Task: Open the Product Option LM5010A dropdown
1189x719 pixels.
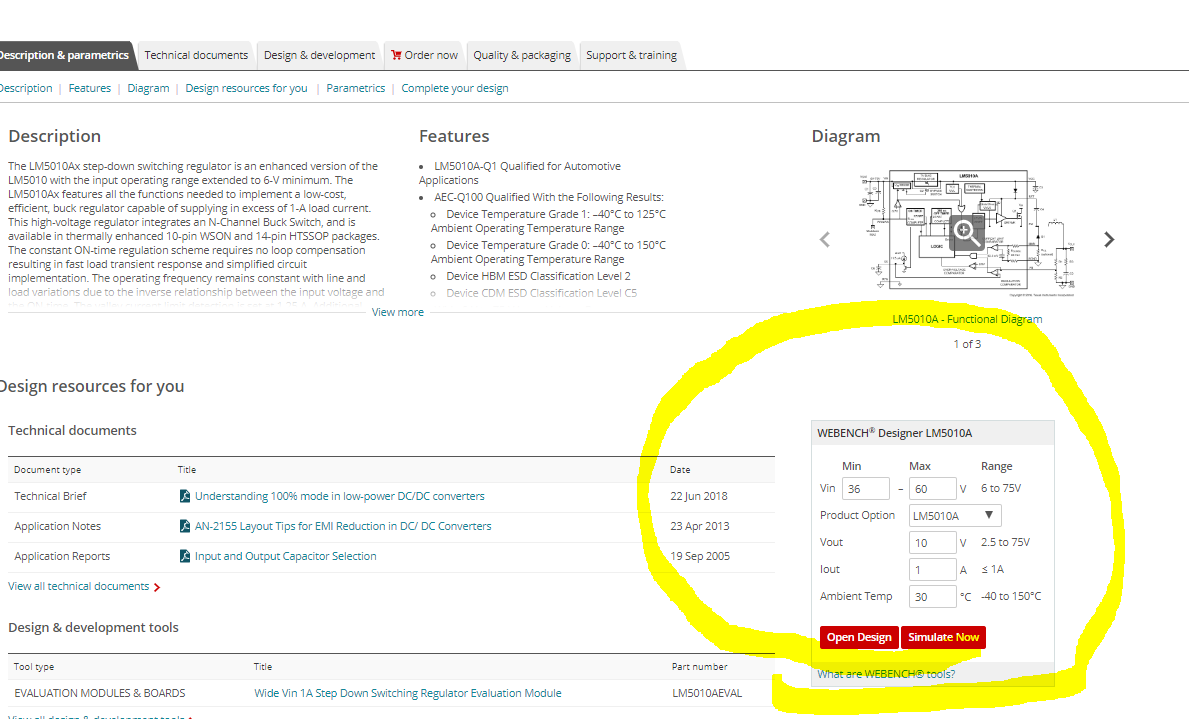Action: pos(955,516)
